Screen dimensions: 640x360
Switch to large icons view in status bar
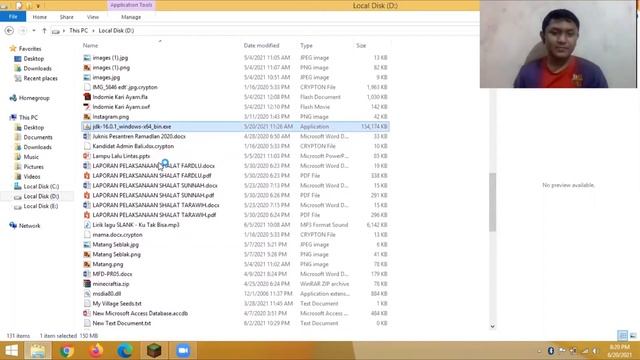(633, 336)
